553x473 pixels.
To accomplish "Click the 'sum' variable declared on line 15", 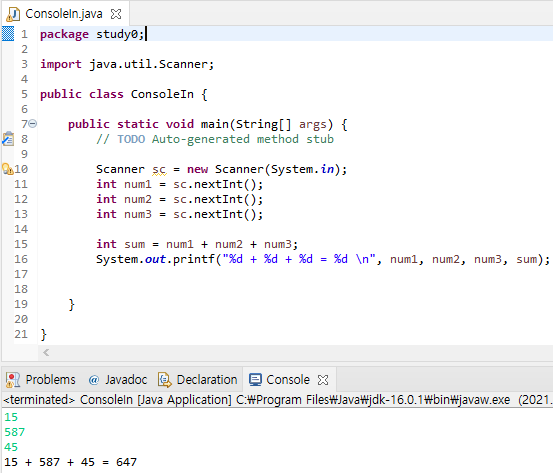I will [x=134, y=244].
